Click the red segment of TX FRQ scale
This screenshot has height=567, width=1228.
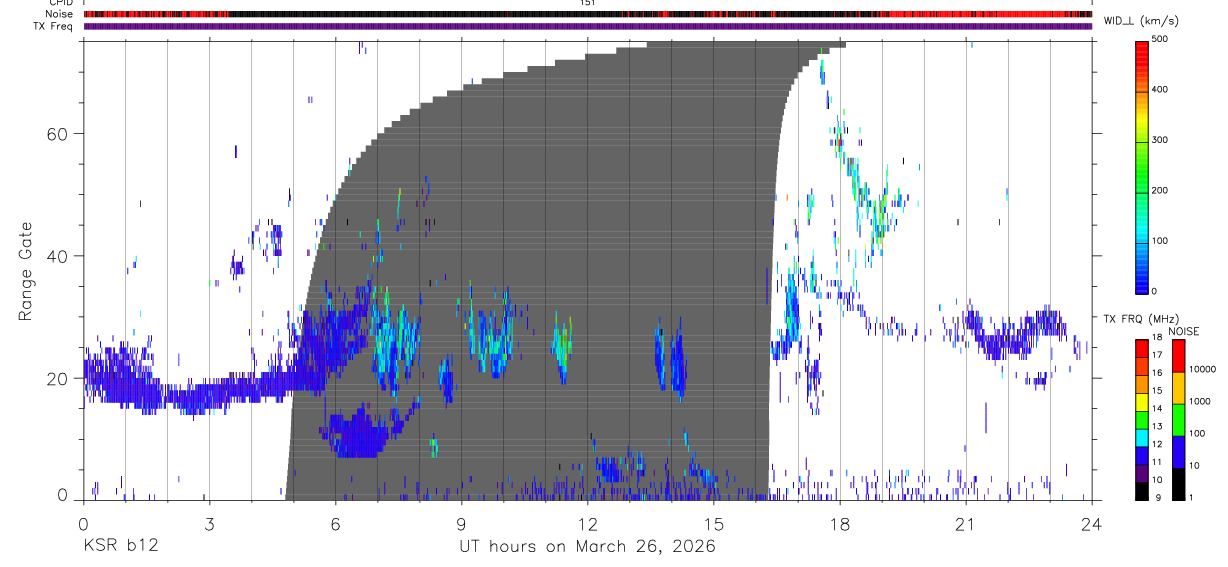[x=1142, y=348]
